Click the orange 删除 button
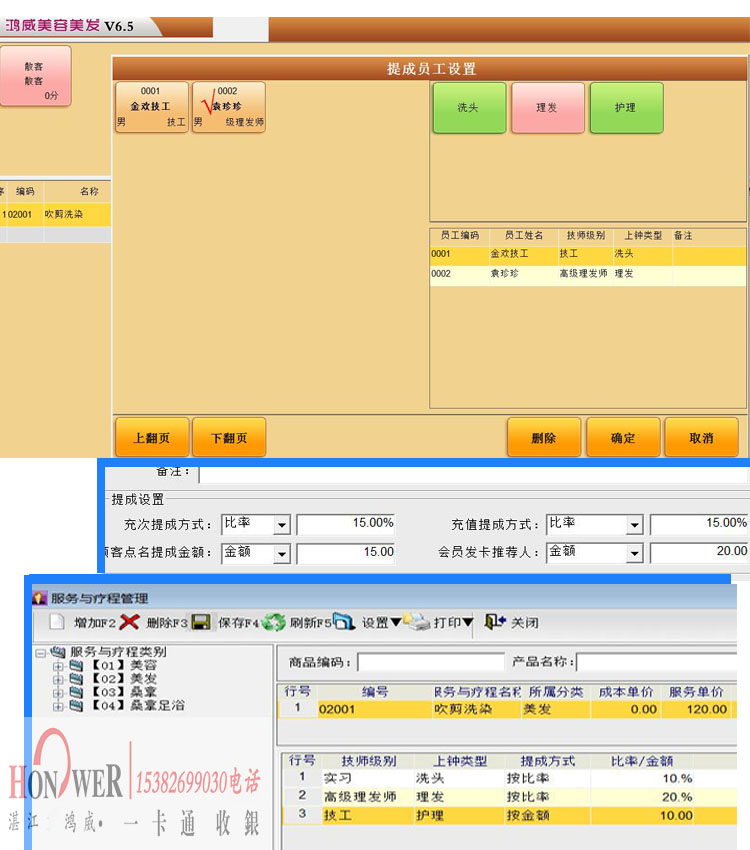The height and width of the screenshot is (850, 750). pyautogui.click(x=544, y=437)
